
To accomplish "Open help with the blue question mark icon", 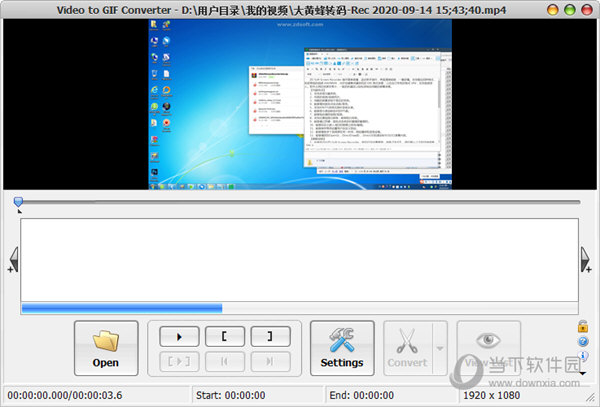I will [x=583, y=342].
